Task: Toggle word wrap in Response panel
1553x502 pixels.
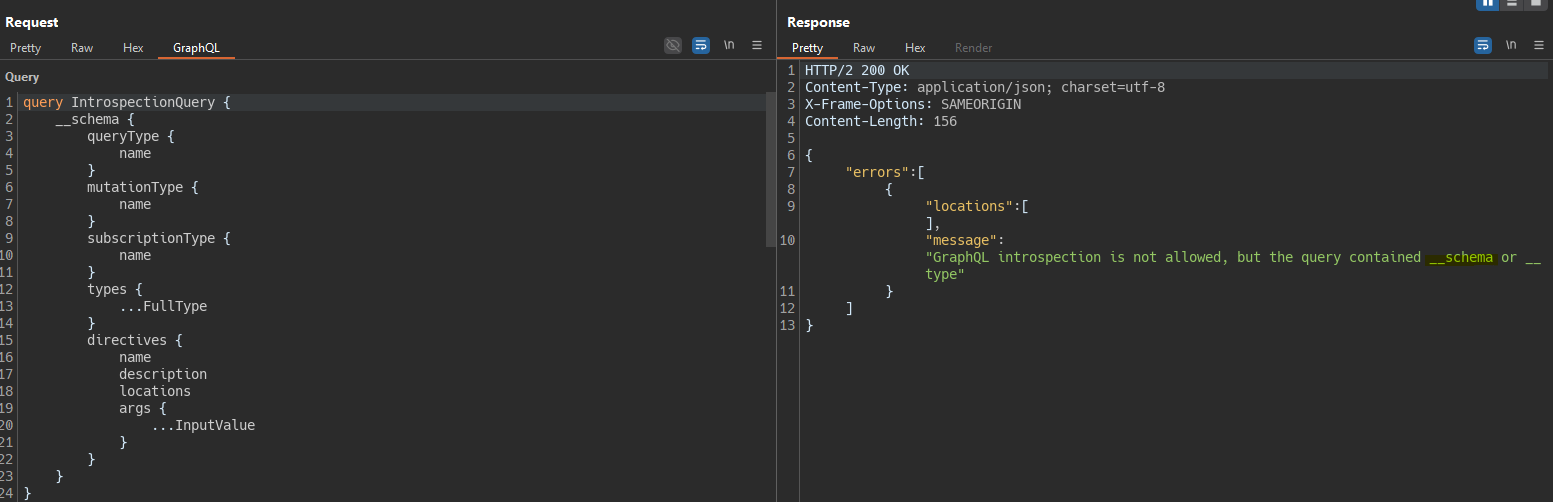Action: pyautogui.click(x=1483, y=45)
